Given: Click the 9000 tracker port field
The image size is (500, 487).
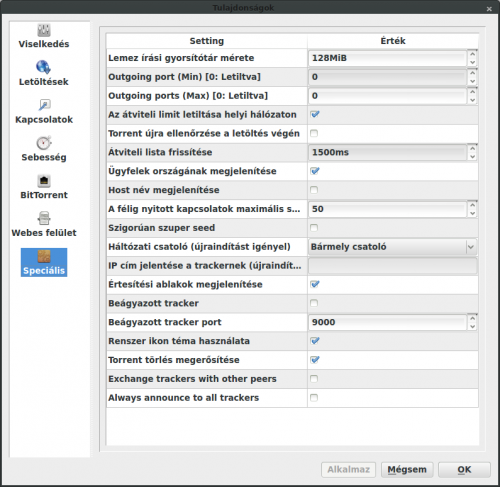Looking at the screenshot, I should tap(388, 322).
